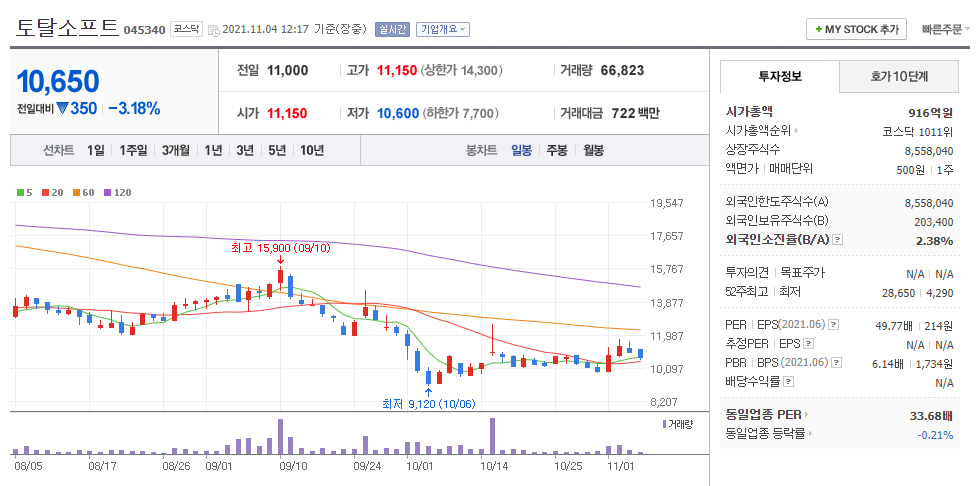Click the -3.18% change value
The image size is (978, 486).
point(134,109)
